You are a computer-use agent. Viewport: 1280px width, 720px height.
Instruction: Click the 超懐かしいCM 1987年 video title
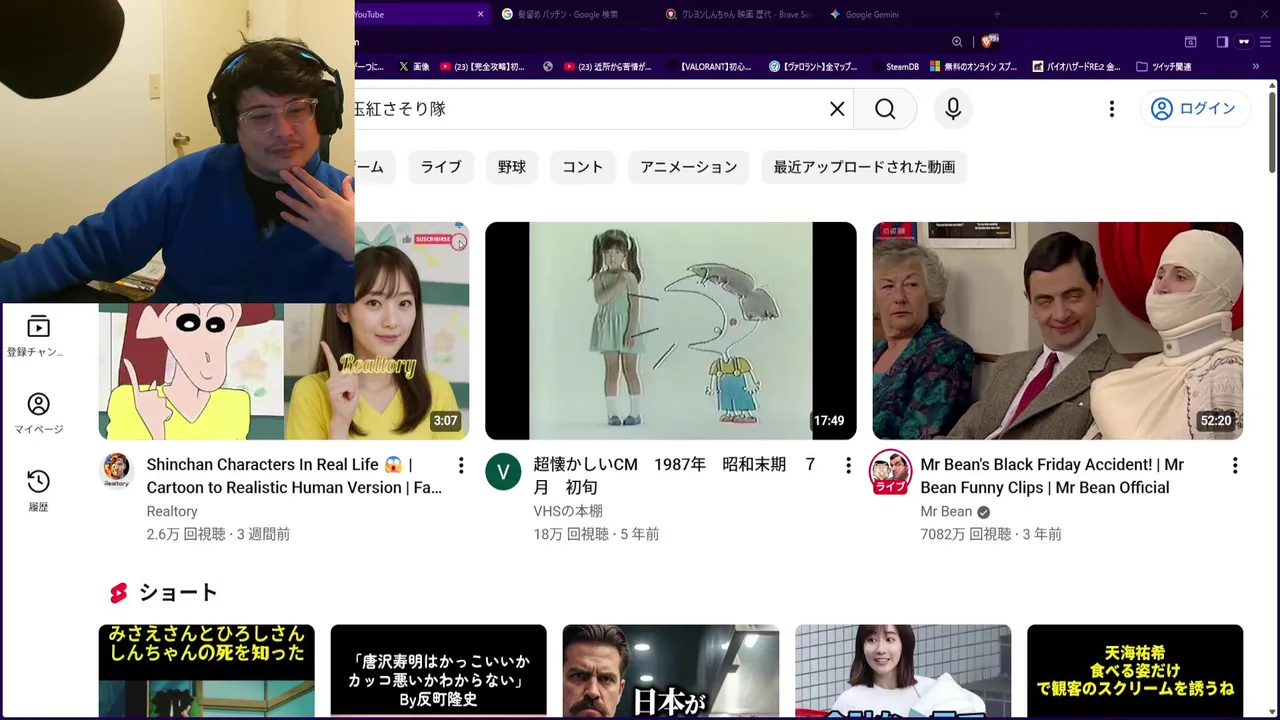[x=674, y=476]
